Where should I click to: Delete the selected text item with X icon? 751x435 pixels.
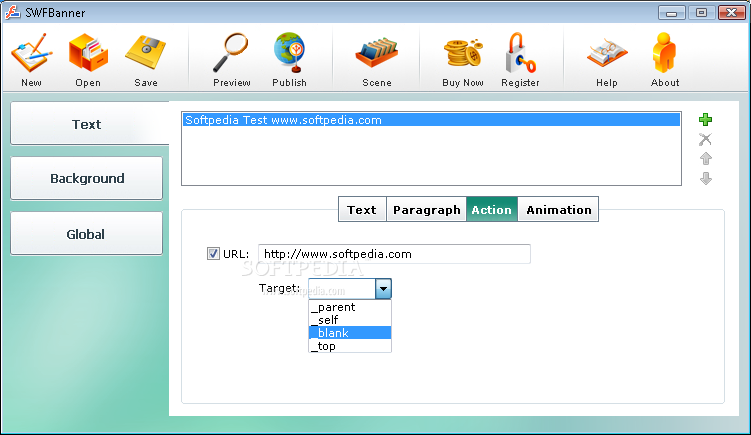[x=705, y=139]
